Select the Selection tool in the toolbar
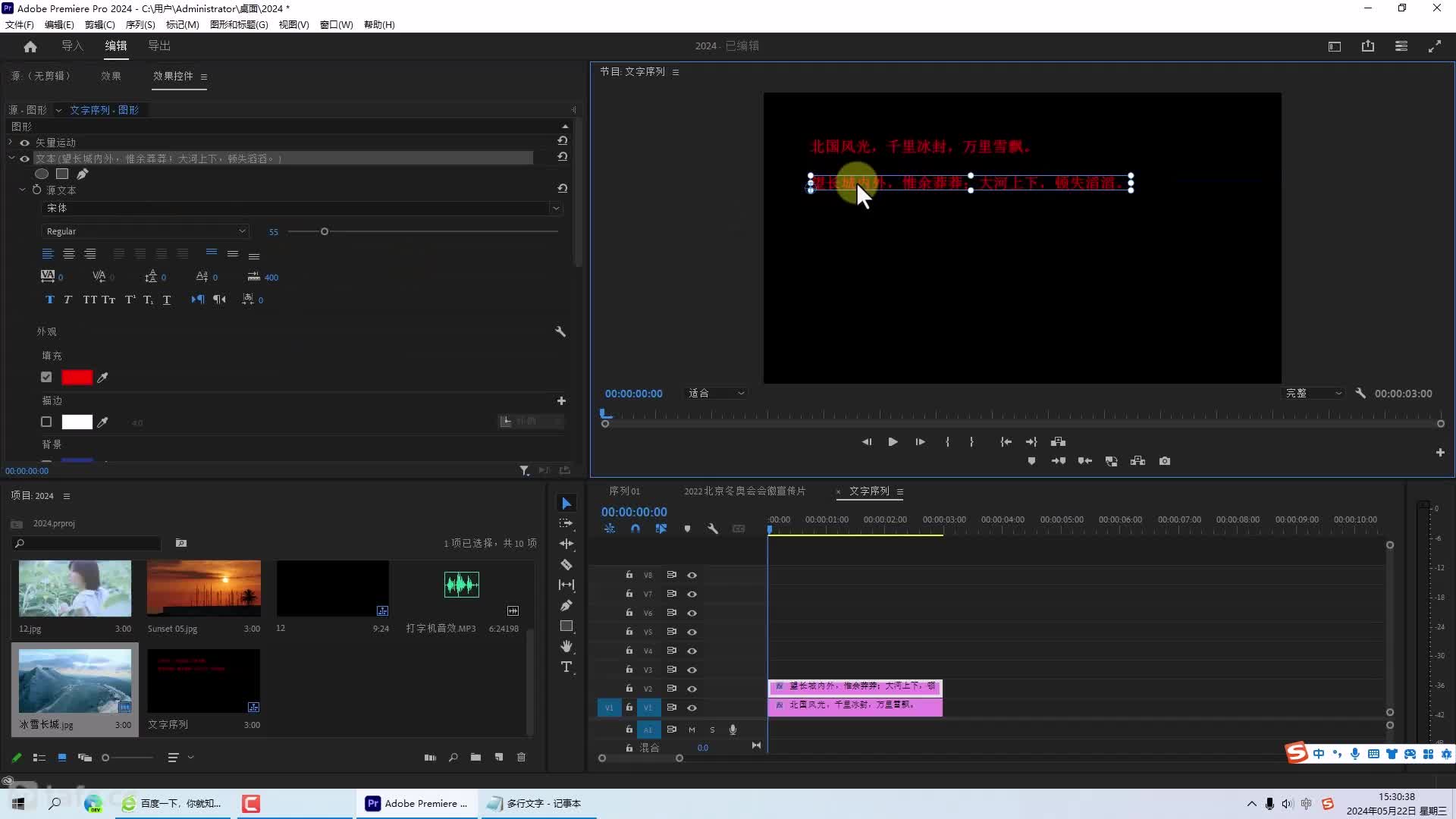Image resolution: width=1456 pixels, height=819 pixels. (x=566, y=504)
